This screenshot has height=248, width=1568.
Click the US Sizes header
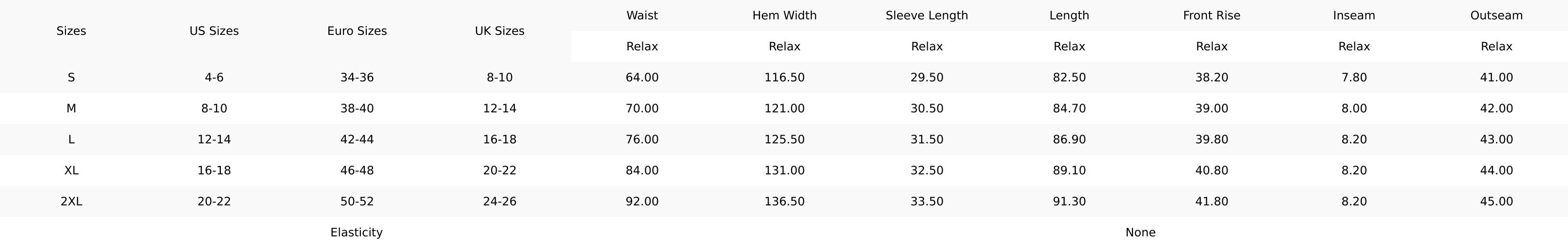214,31
